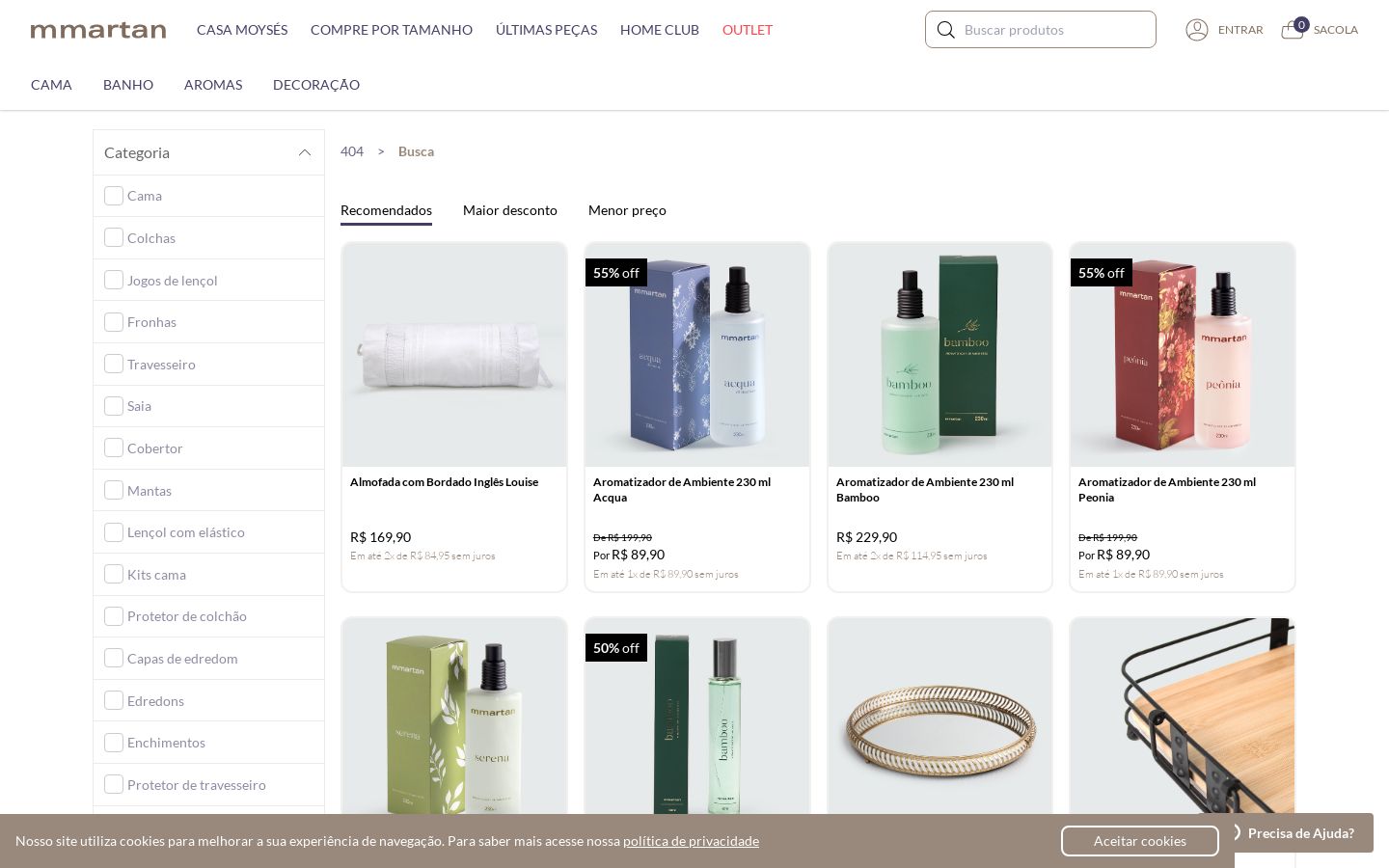
Task: Tick the Kits cama checkbox
Action: tap(114, 574)
